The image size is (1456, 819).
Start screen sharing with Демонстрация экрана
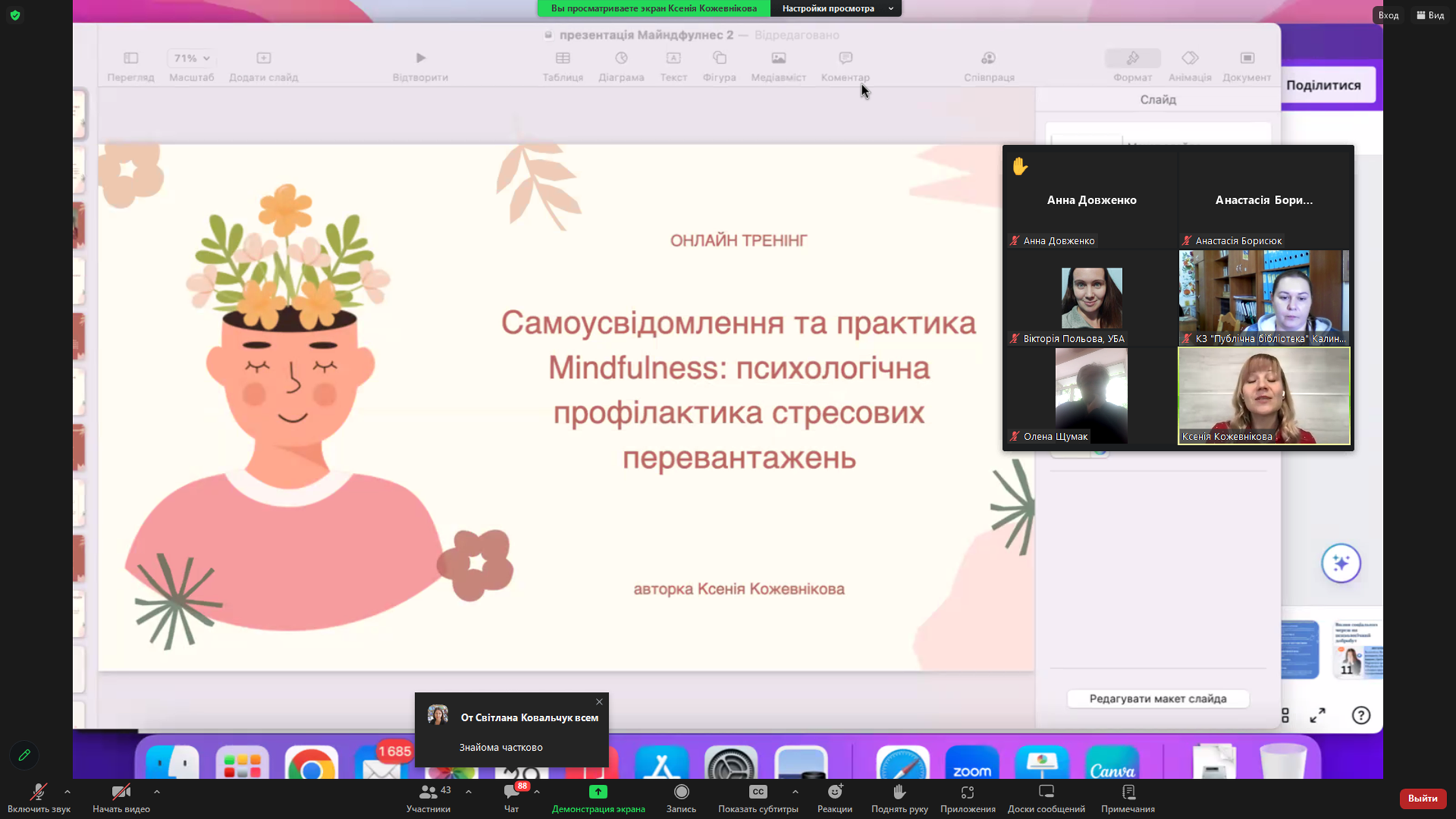coord(598,798)
